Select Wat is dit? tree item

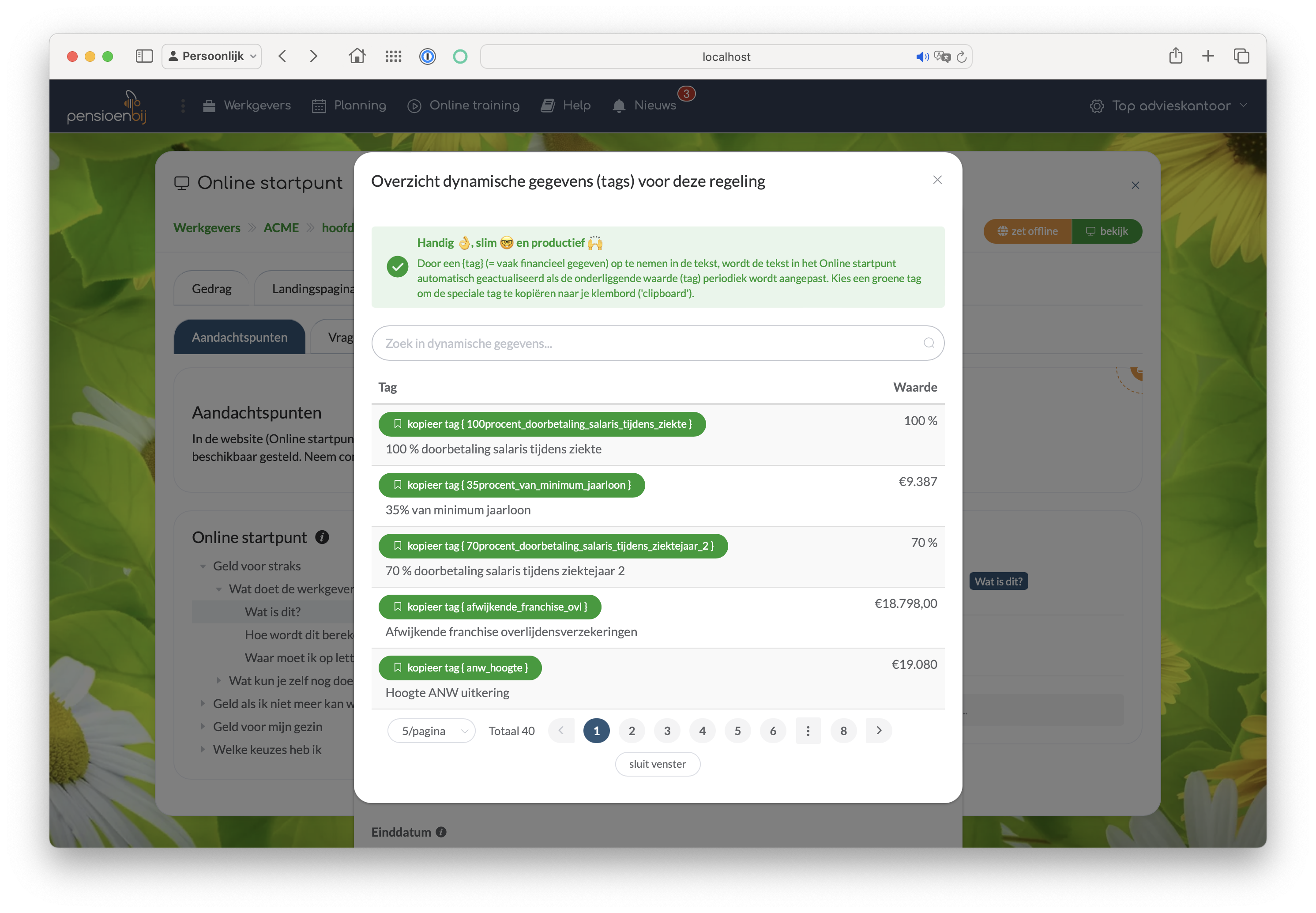[273, 612]
